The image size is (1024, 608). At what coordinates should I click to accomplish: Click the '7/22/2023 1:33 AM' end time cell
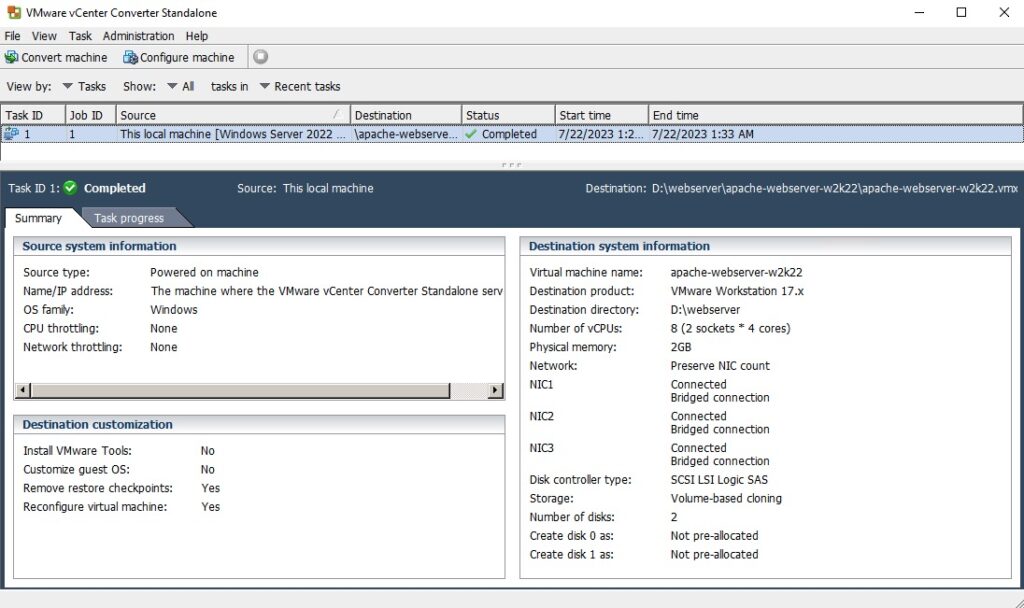coord(703,134)
